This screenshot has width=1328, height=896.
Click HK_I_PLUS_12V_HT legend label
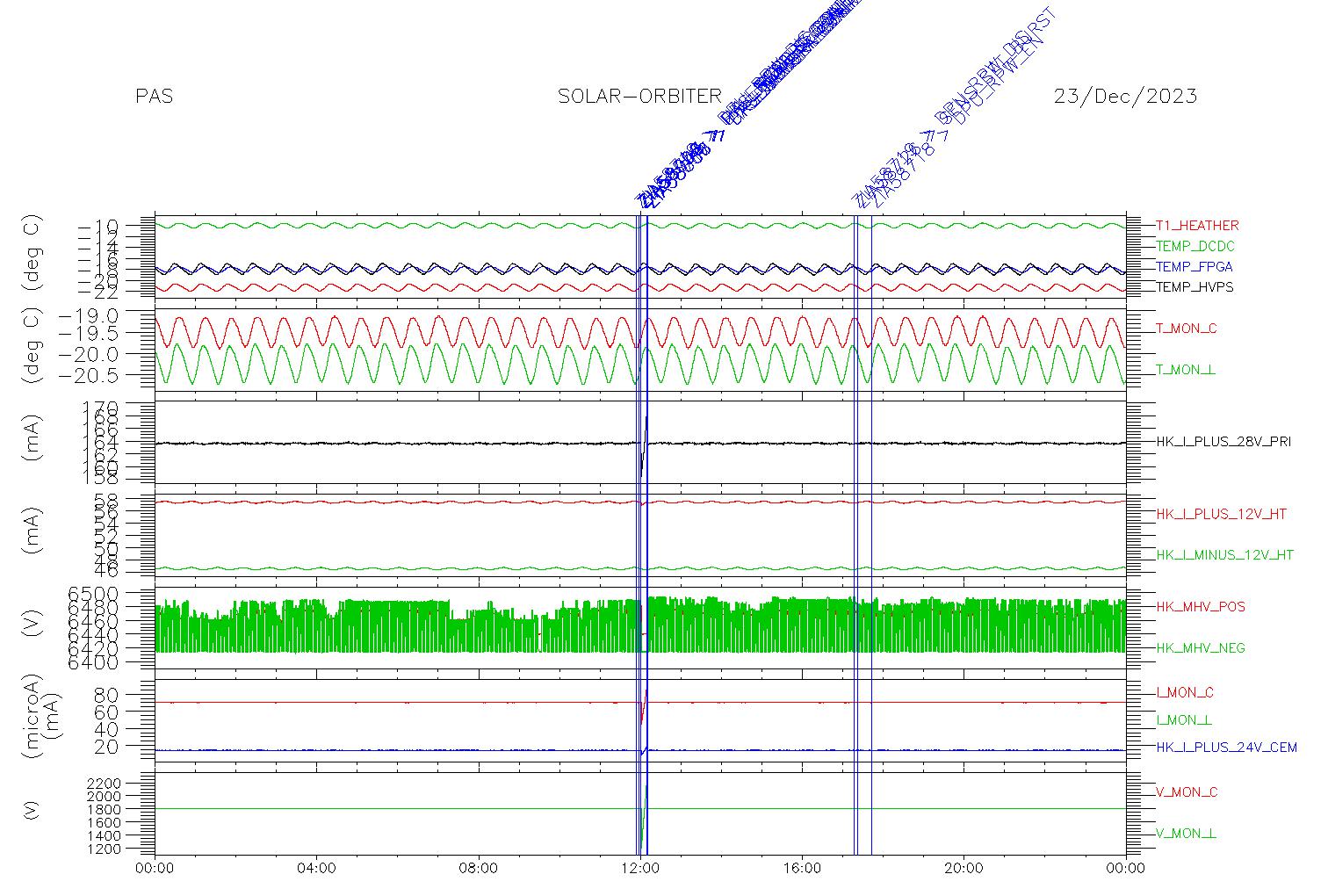[1221, 515]
